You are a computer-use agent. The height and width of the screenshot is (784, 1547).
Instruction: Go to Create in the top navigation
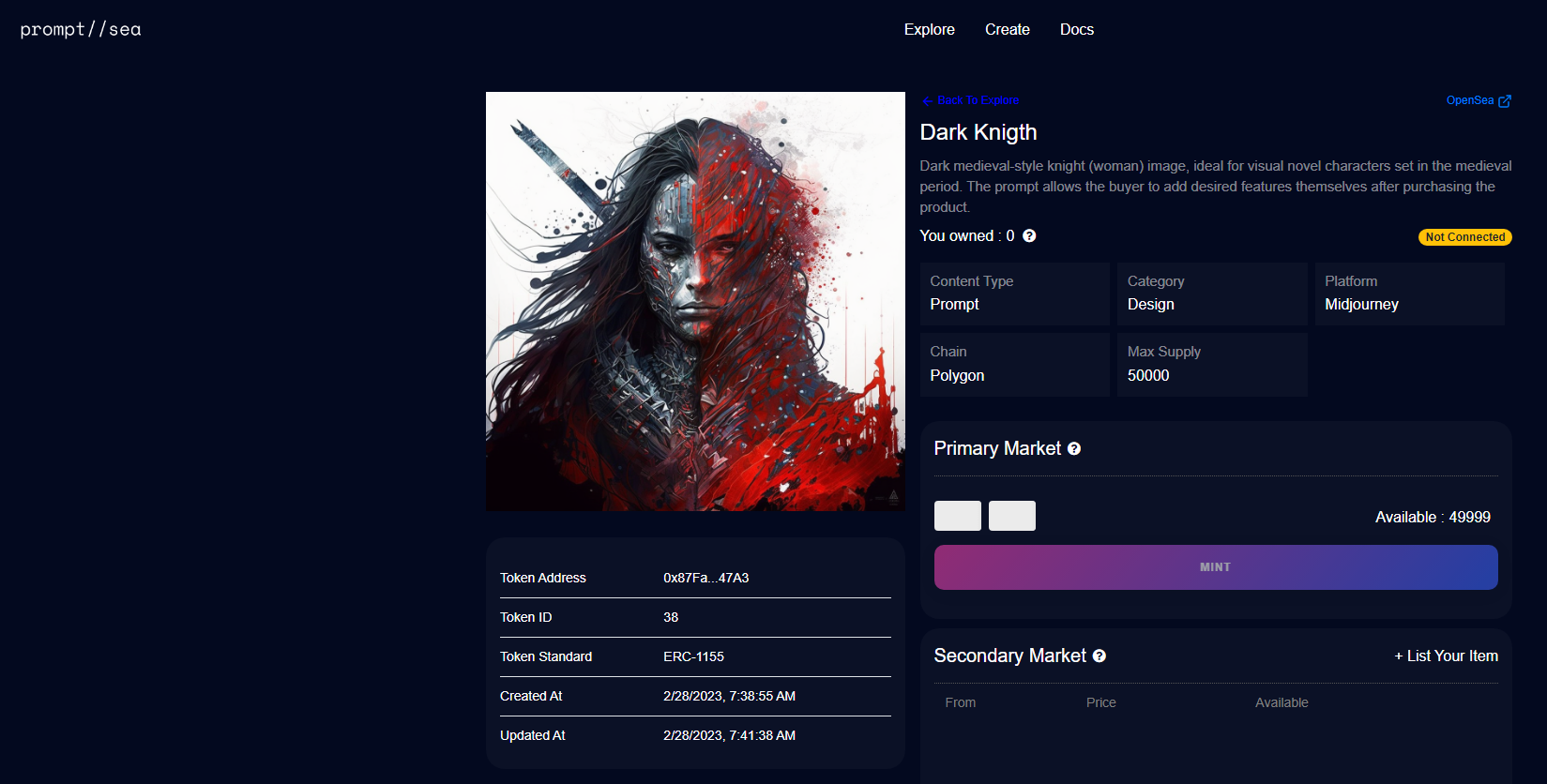pos(1007,30)
